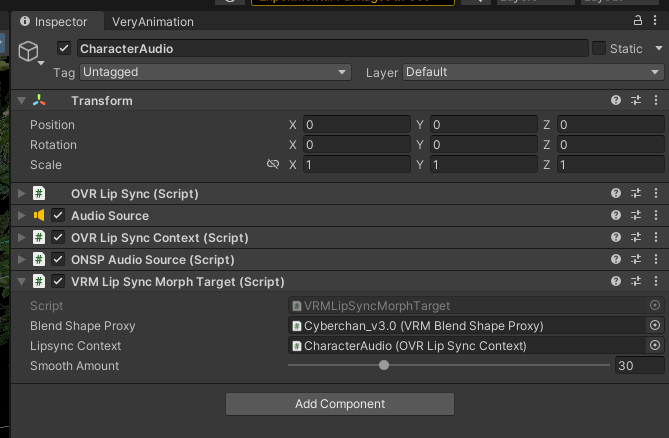669x438 pixels.
Task: Open OVR Lip Sync script context menu
Action: [x=656, y=193]
